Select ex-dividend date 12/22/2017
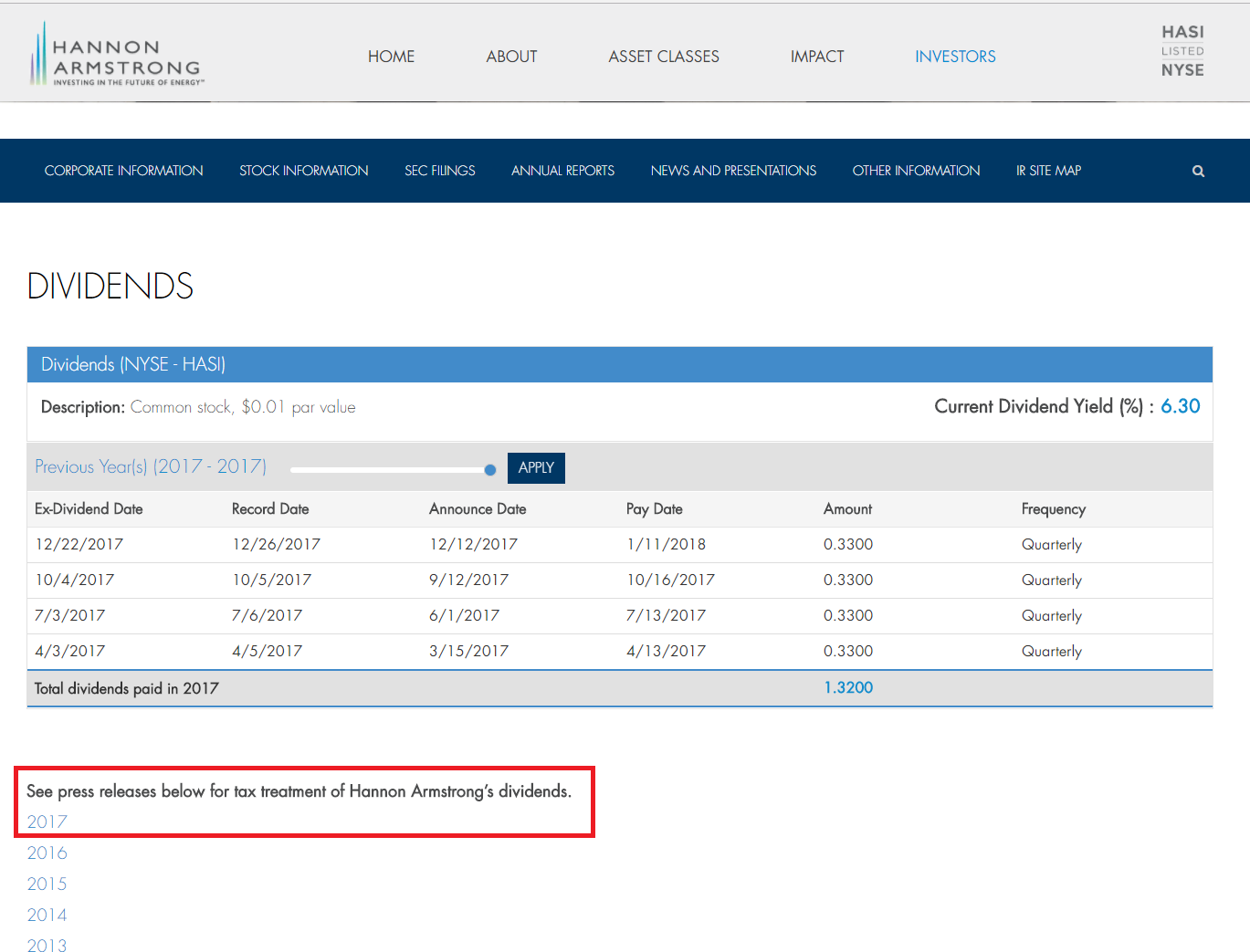The width and height of the screenshot is (1250, 952). [79, 545]
